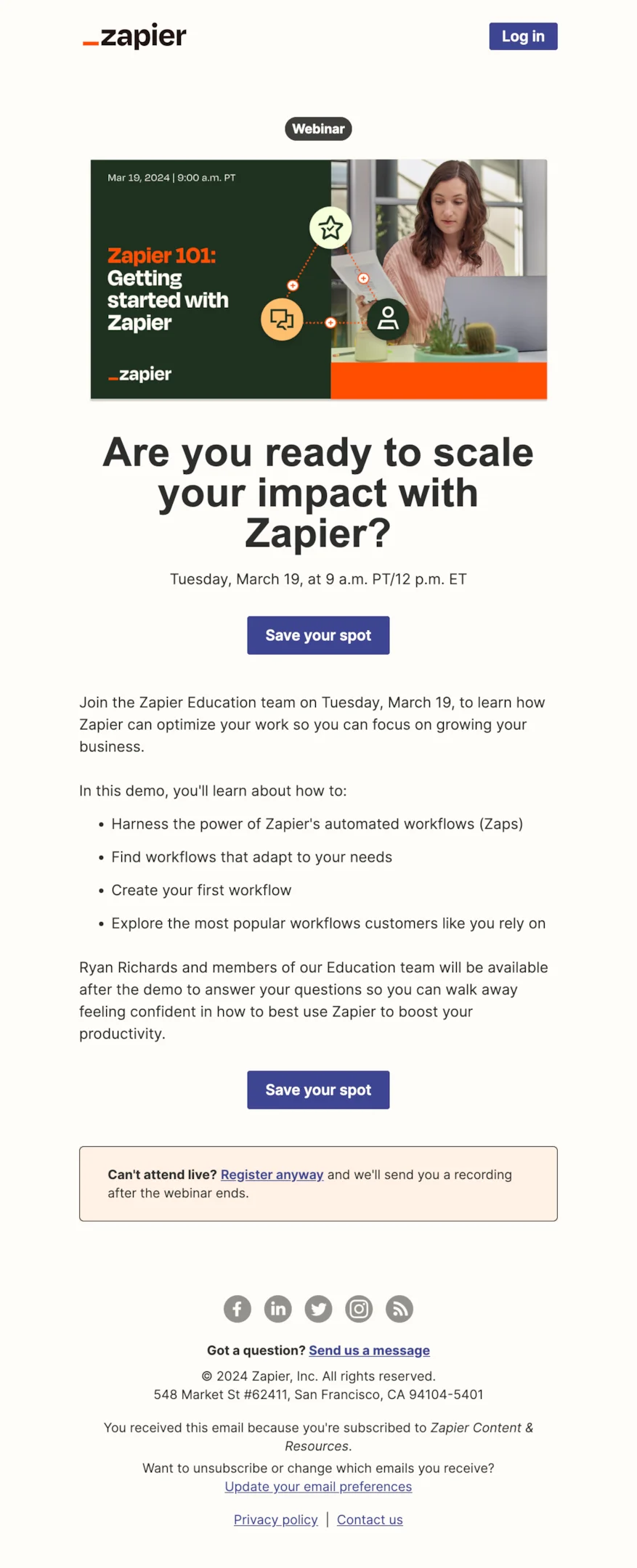Open Zapier's Twitter profile icon
637x1568 pixels.
[318, 1309]
